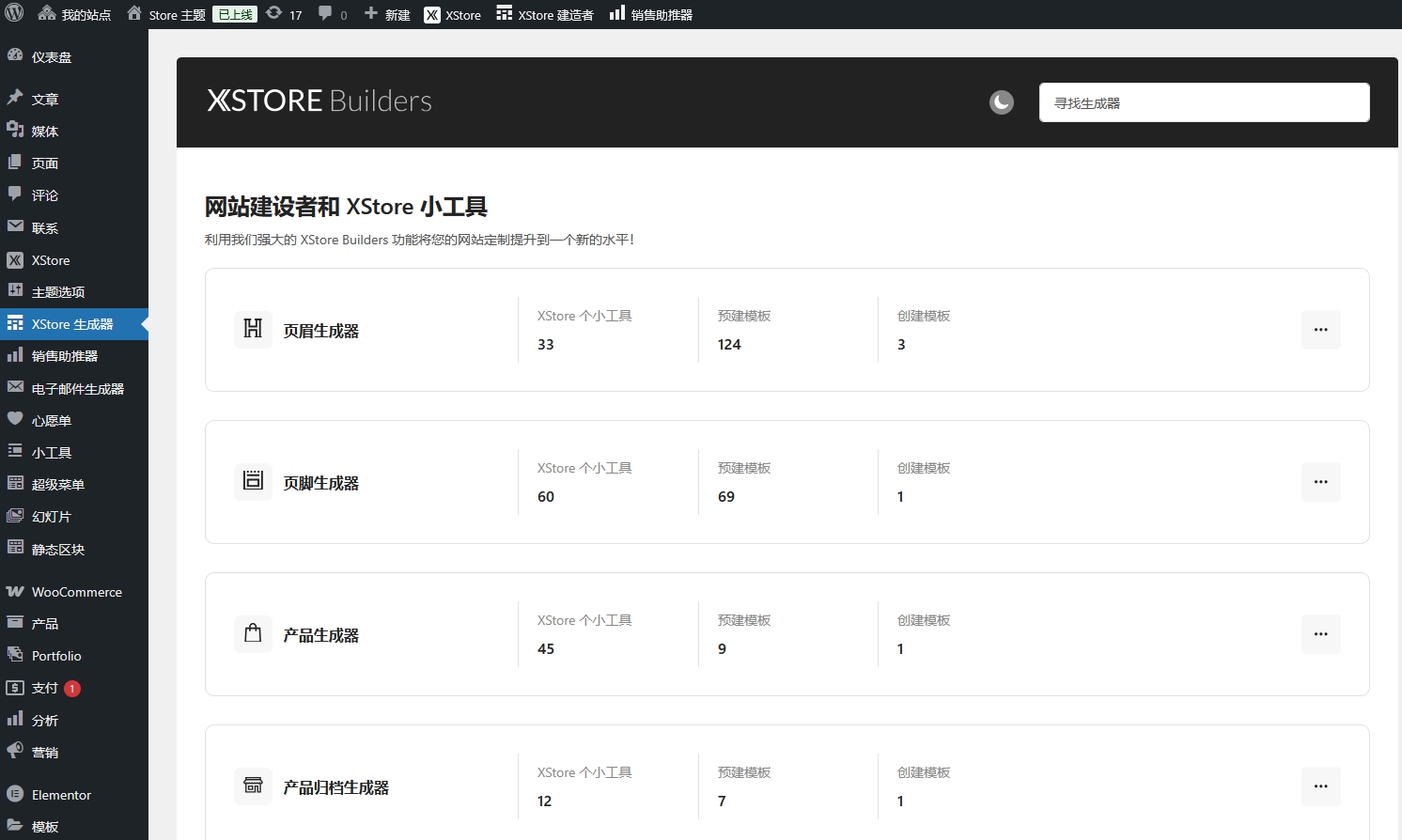1402x840 pixels.
Task: Open 小工具 in sidebar
Action: click(74, 453)
